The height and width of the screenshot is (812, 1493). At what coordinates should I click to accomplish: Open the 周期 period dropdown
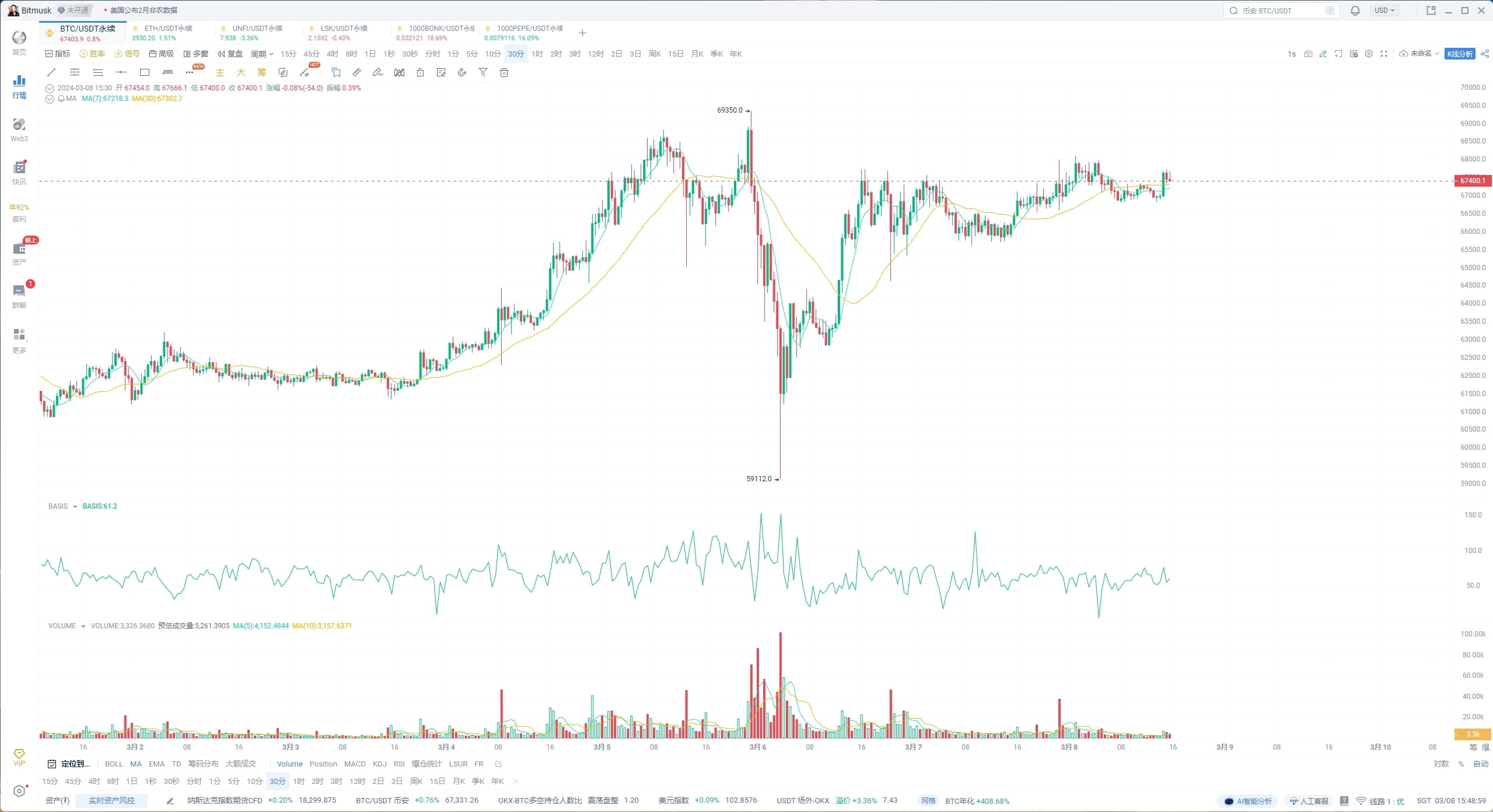[262, 54]
